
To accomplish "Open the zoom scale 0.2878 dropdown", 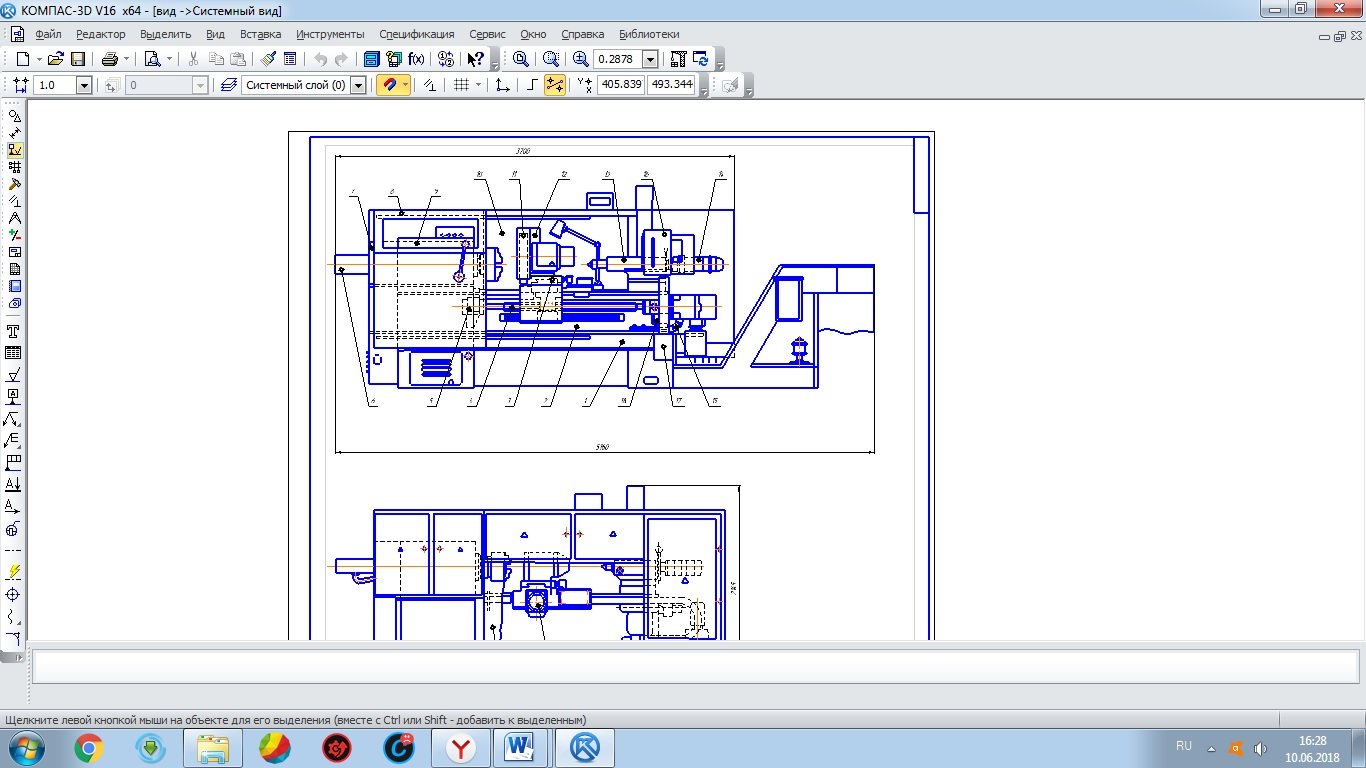I will pyautogui.click(x=650, y=59).
